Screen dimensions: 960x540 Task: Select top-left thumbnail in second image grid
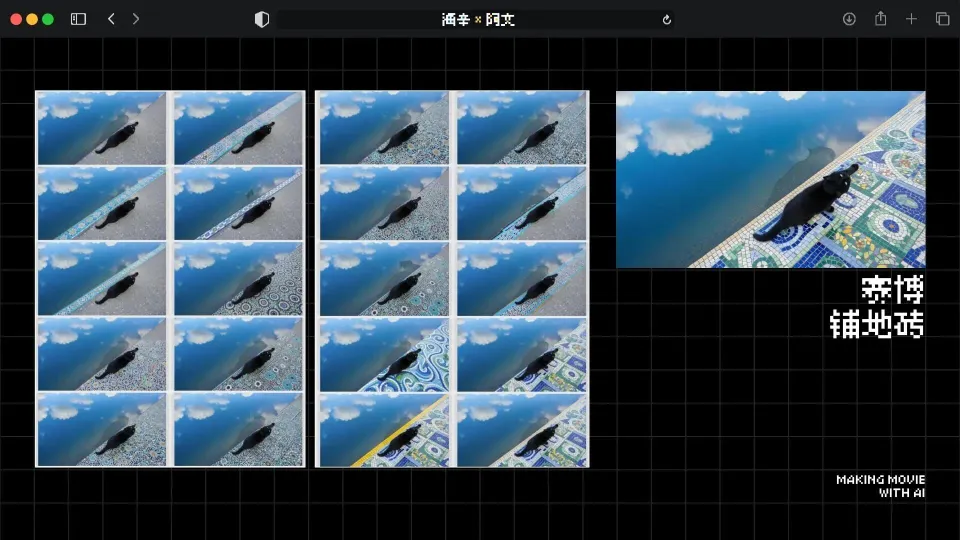click(x=384, y=128)
